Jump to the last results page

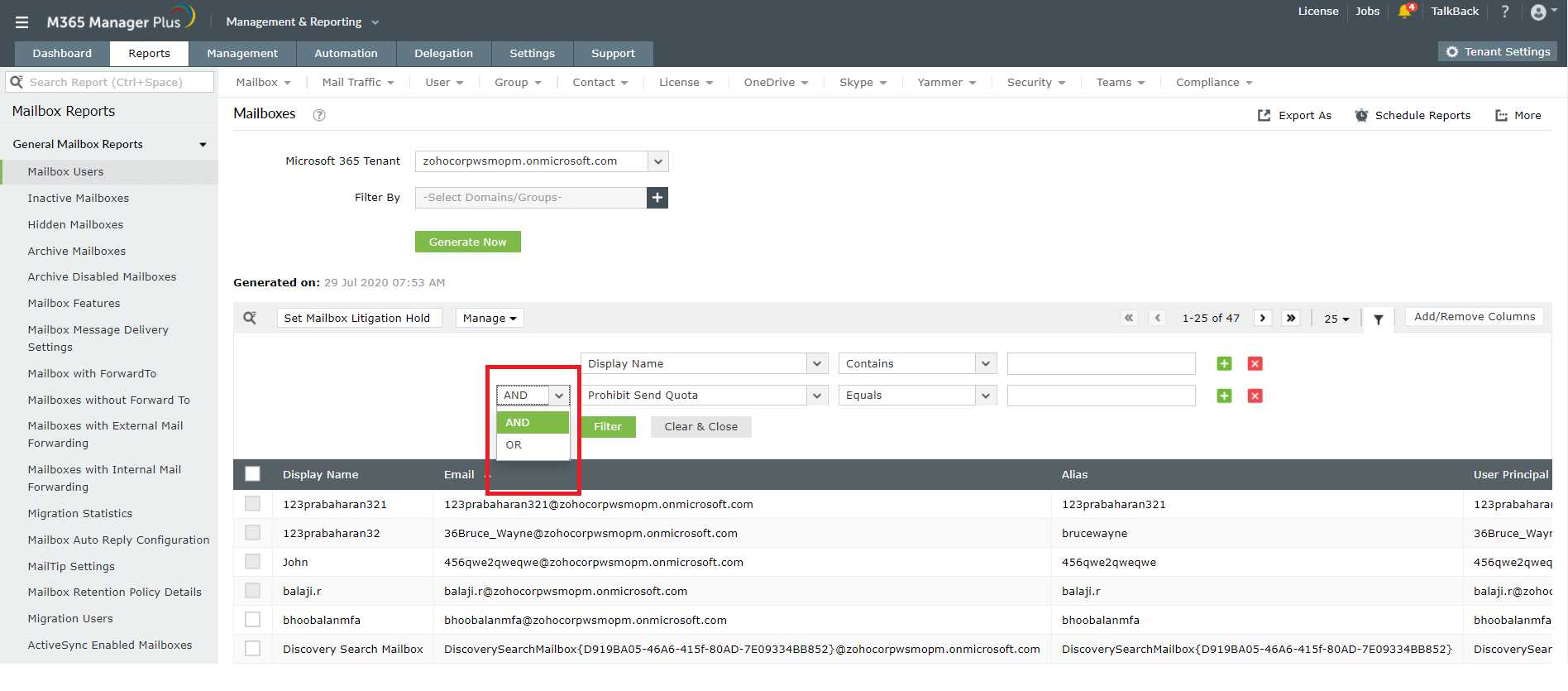pyautogui.click(x=1291, y=318)
